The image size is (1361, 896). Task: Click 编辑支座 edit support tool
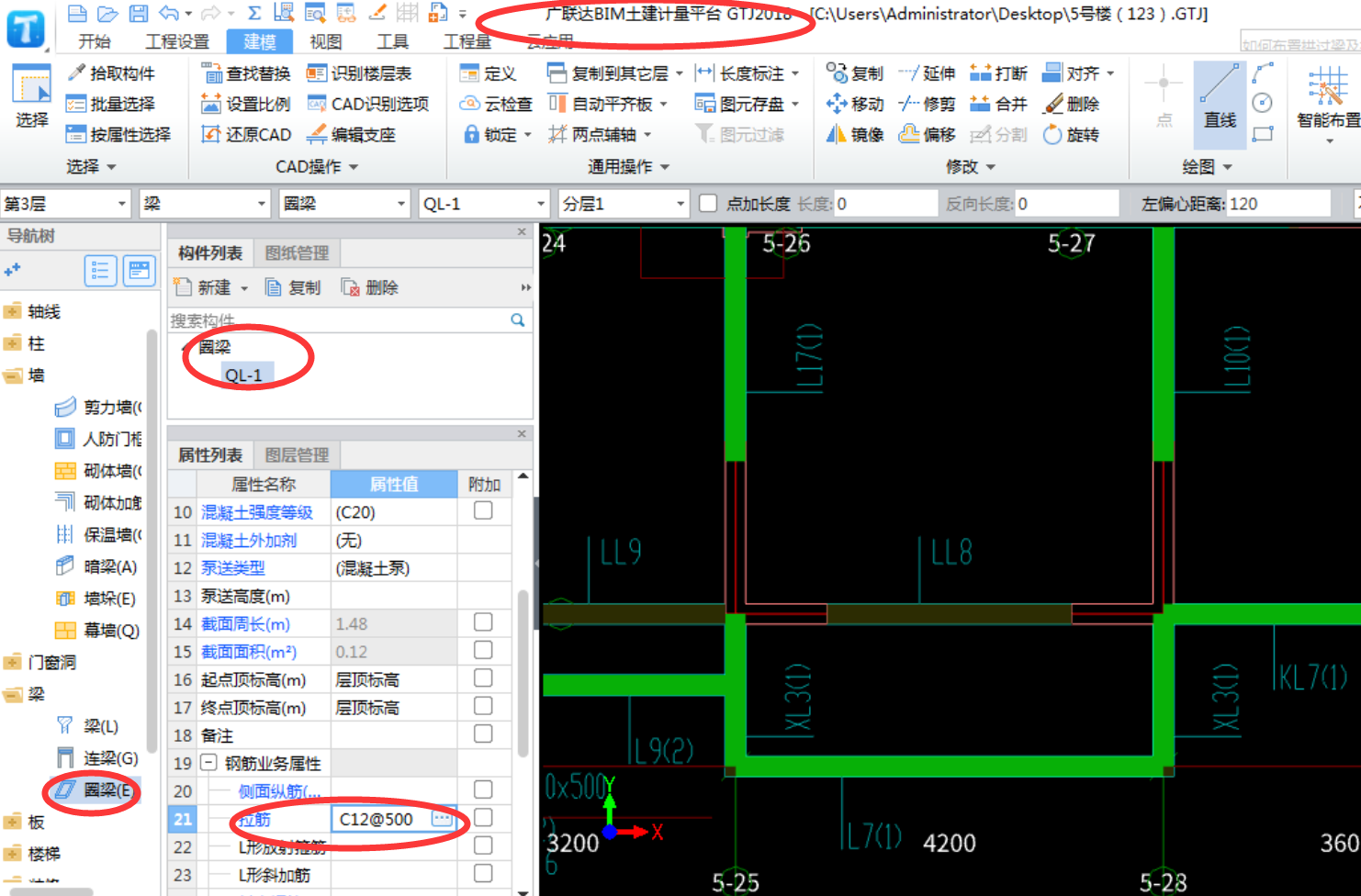coord(351,134)
